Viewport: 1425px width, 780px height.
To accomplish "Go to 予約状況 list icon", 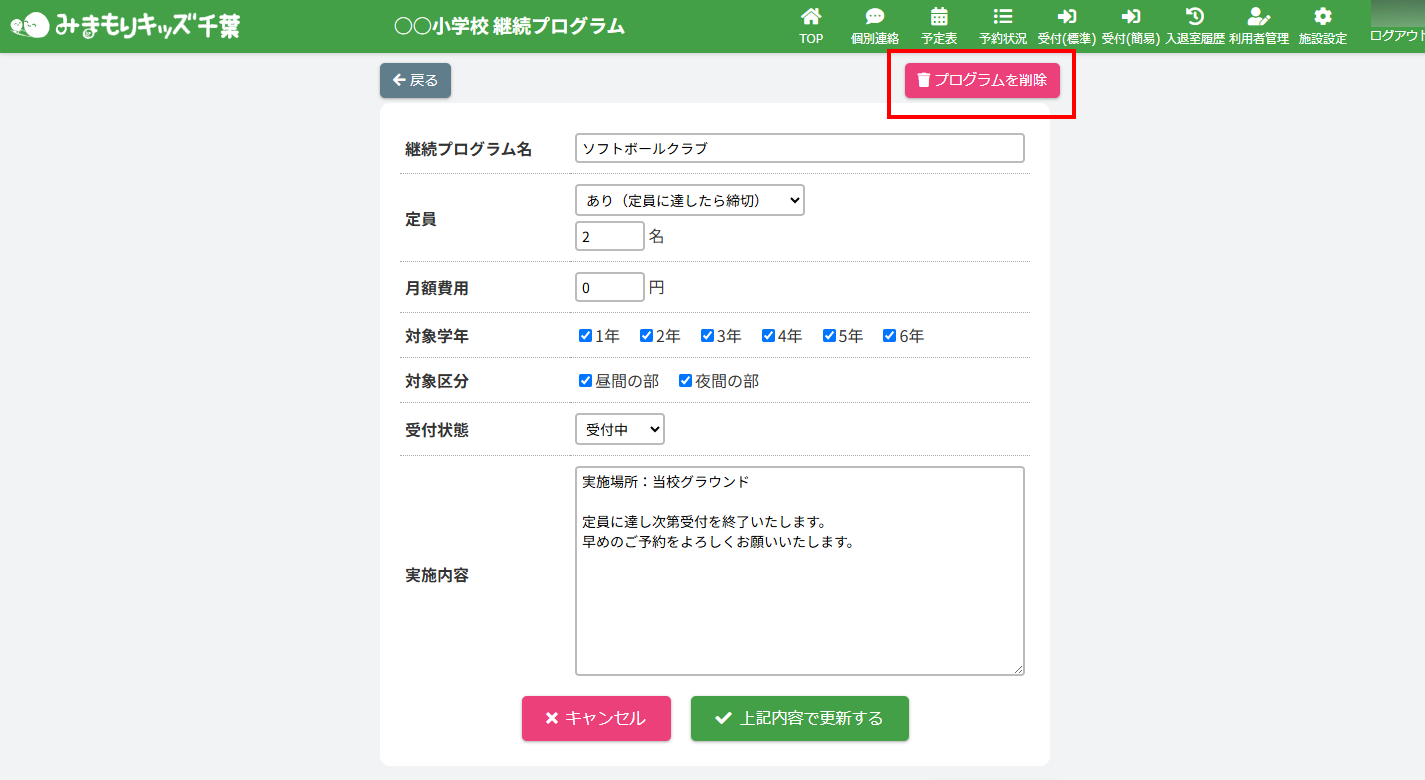I will click(x=1002, y=17).
